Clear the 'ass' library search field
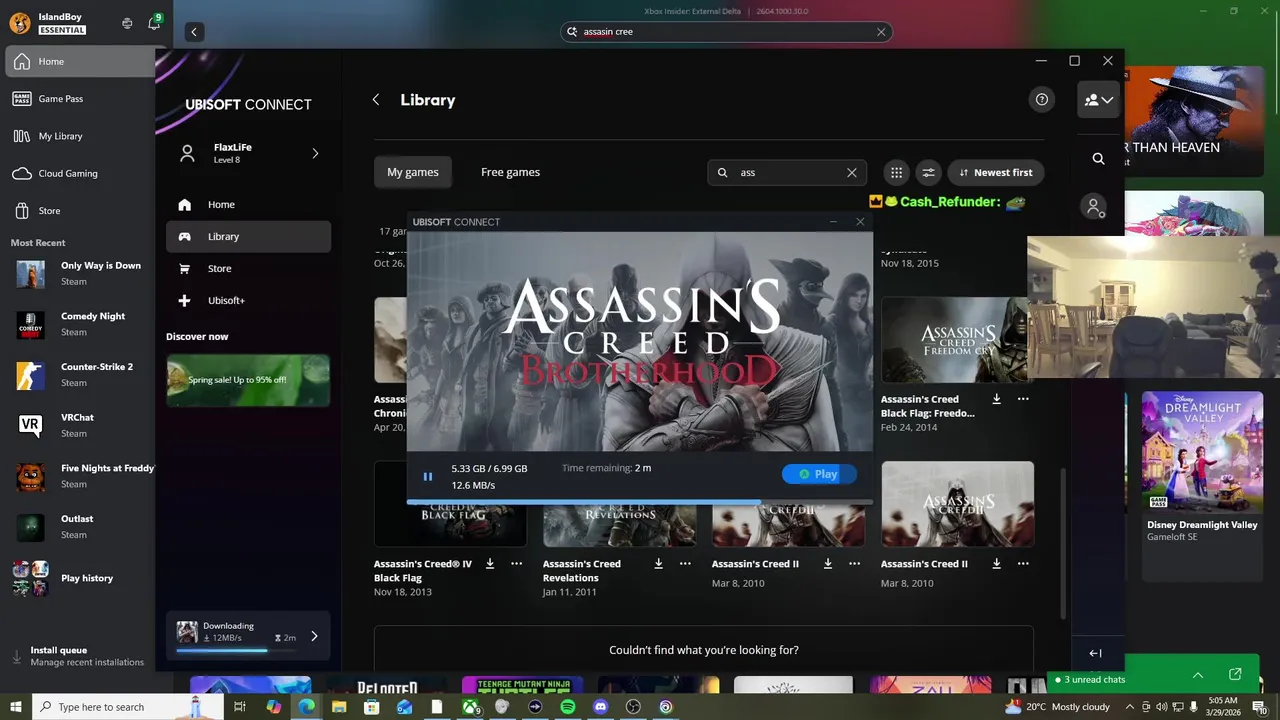 pos(852,172)
